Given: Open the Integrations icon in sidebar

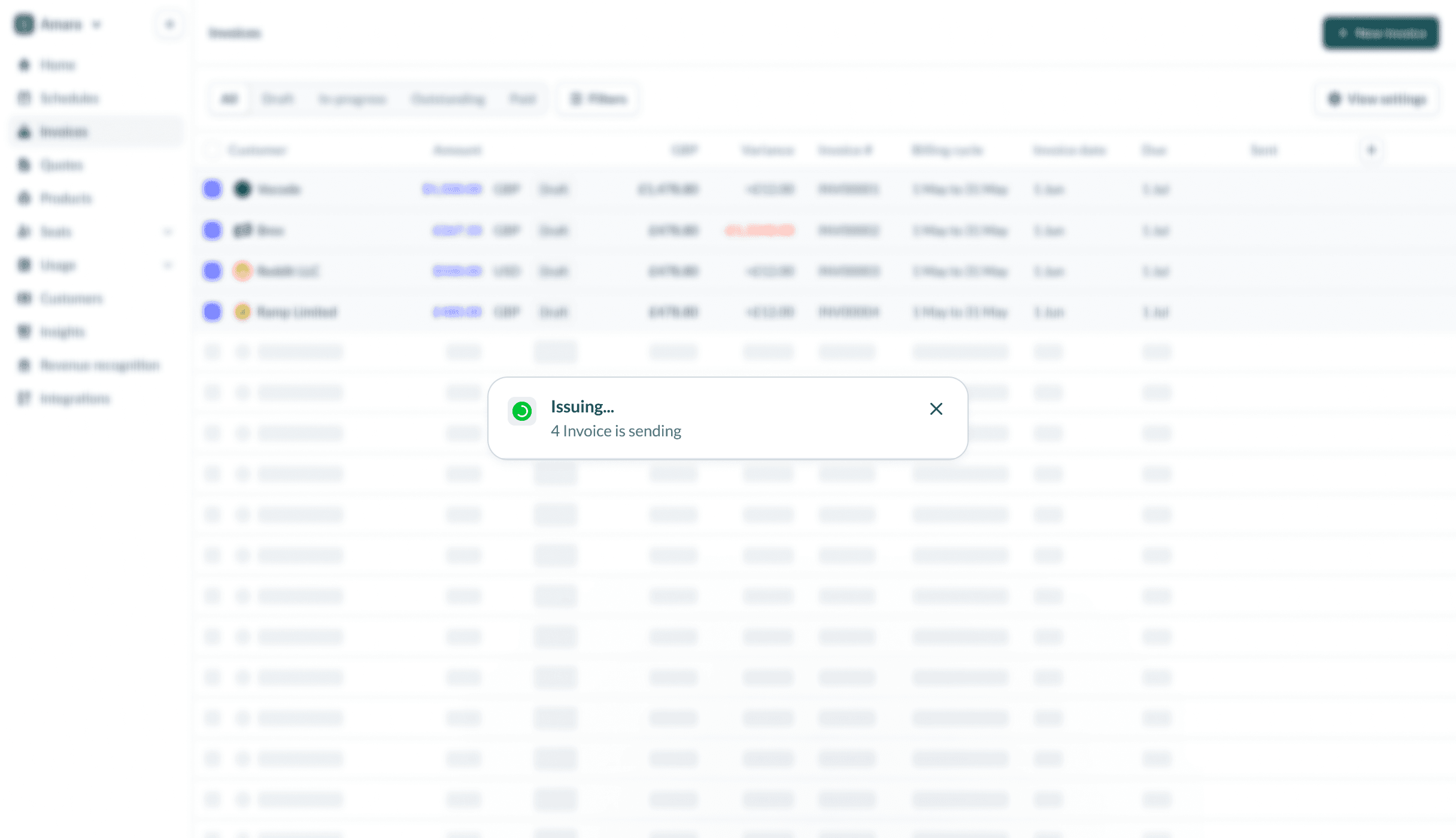Looking at the screenshot, I should tap(24, 399).
